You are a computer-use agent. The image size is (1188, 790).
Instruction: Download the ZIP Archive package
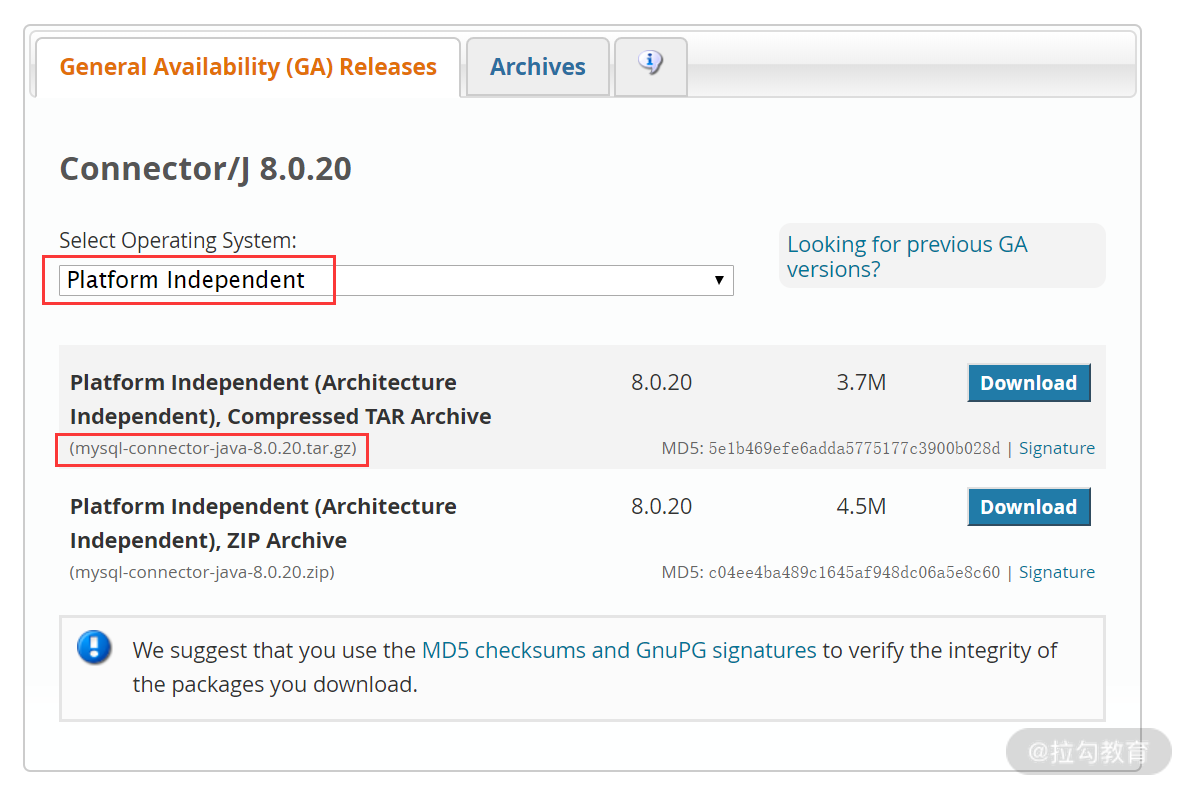(x=1028, y=507)
